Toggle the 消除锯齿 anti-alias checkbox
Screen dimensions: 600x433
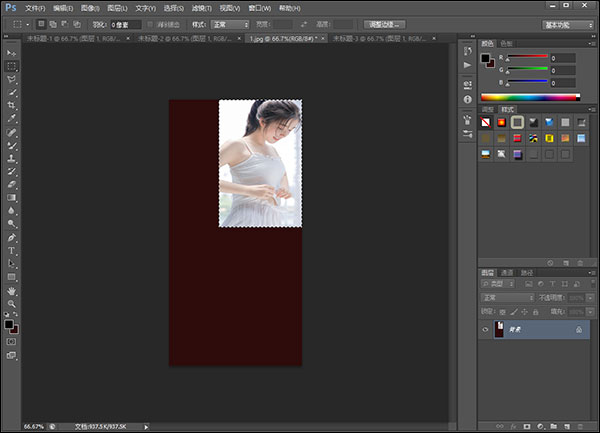(150, 24)
